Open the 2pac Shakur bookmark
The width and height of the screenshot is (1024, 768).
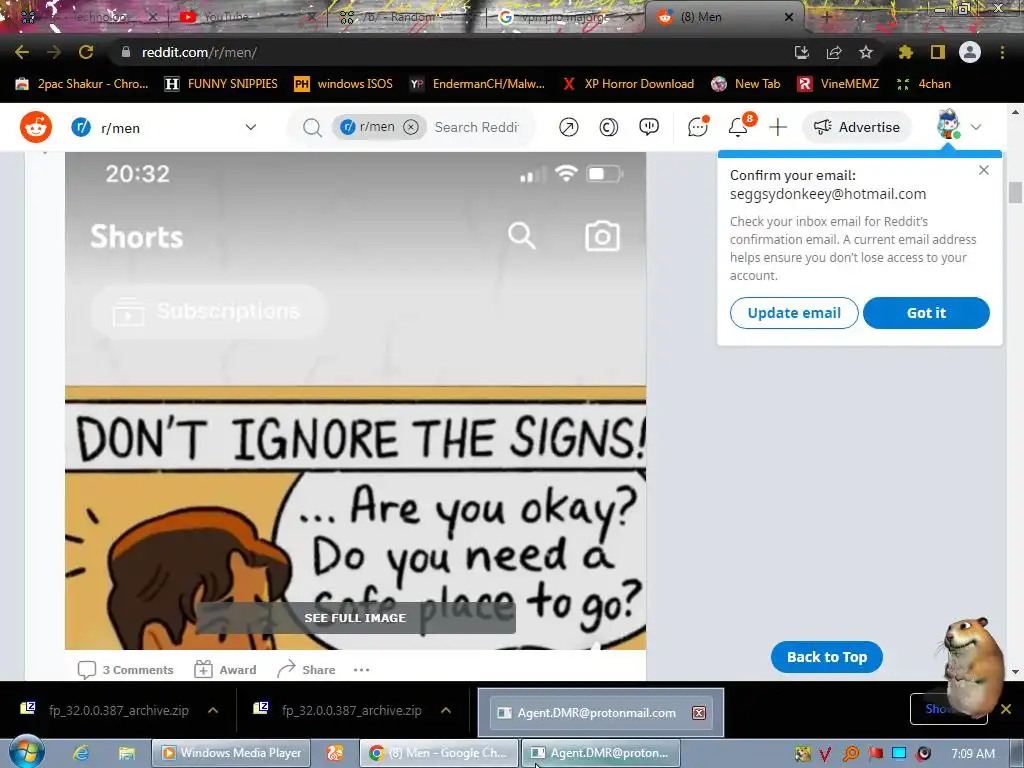[x=82, y=84]
